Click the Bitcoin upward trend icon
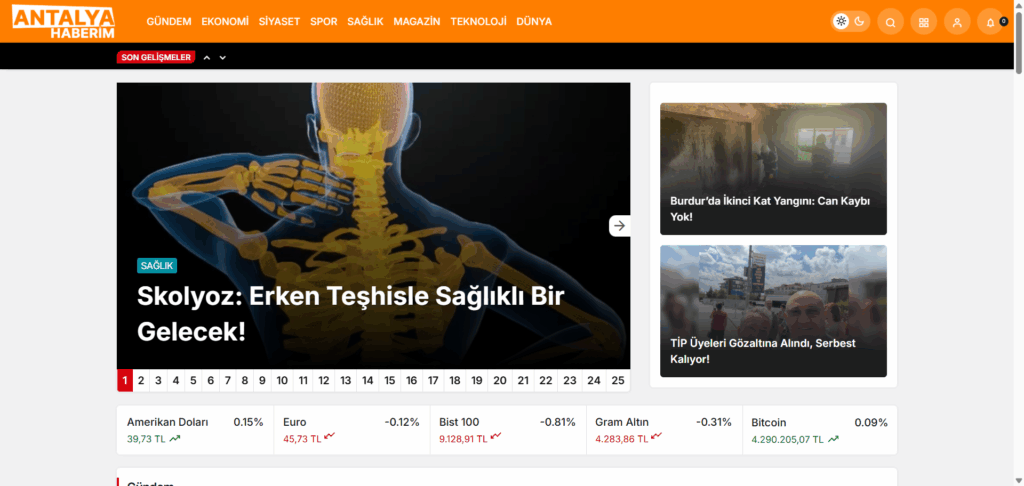The image size is (1024, 486). tap(833, 439)
